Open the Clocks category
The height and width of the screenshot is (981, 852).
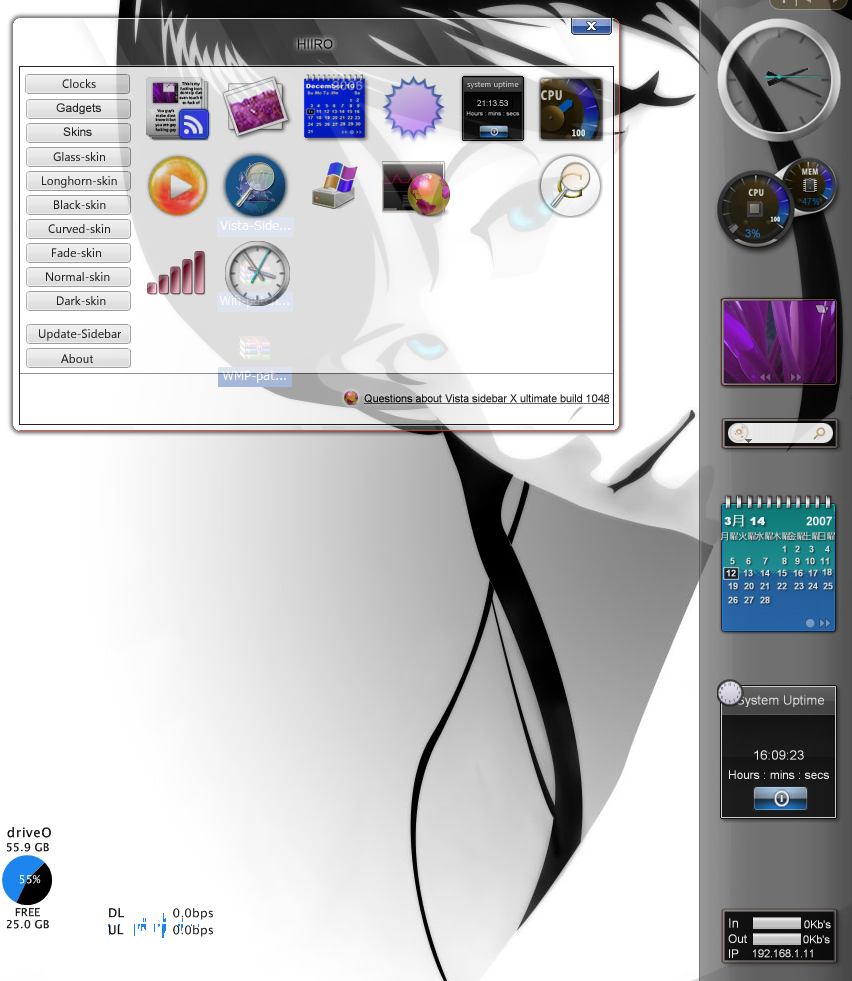[x=78, y=83]
